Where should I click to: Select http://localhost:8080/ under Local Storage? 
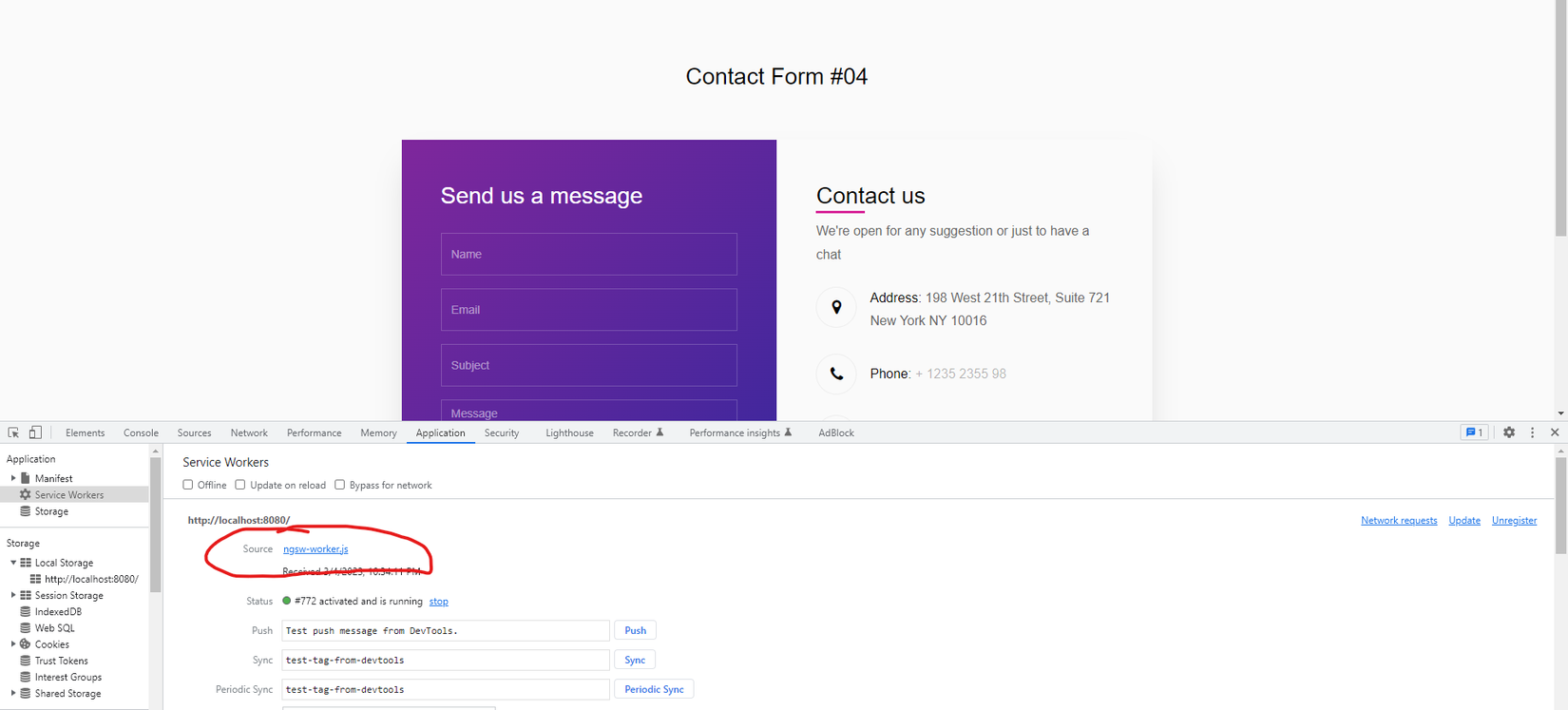coord(91,579)
